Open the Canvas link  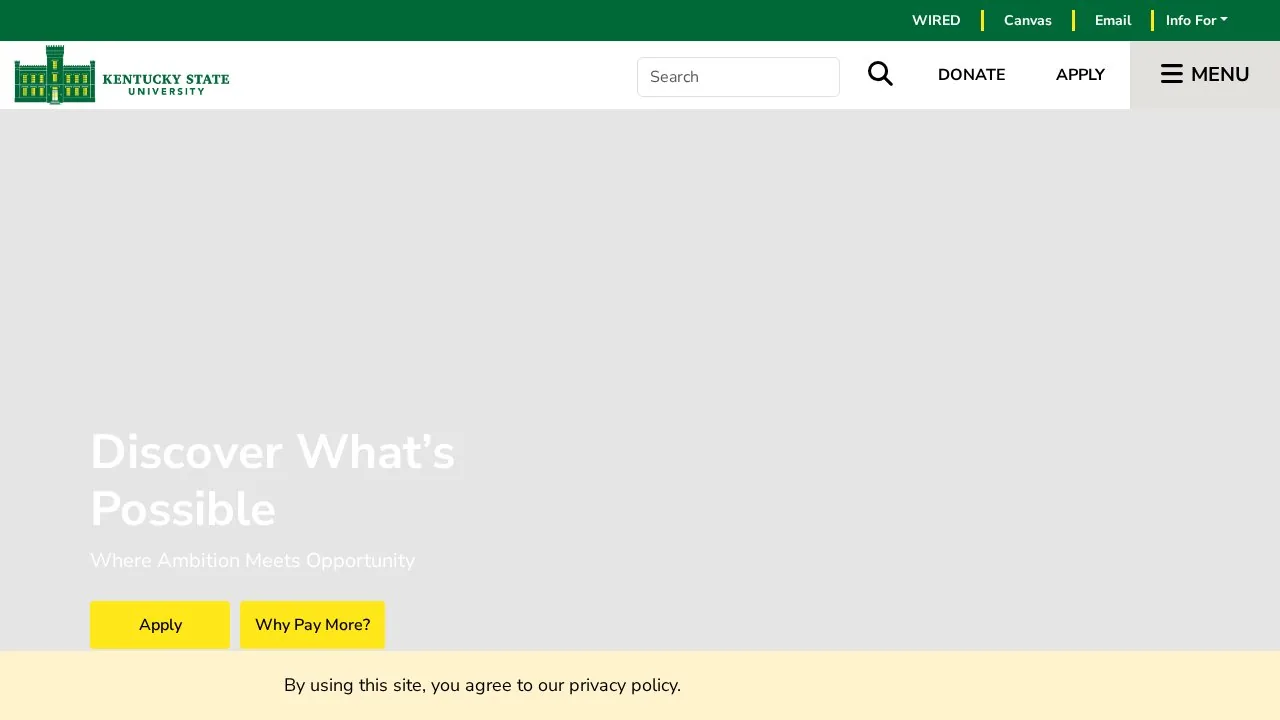point(1028,20)
